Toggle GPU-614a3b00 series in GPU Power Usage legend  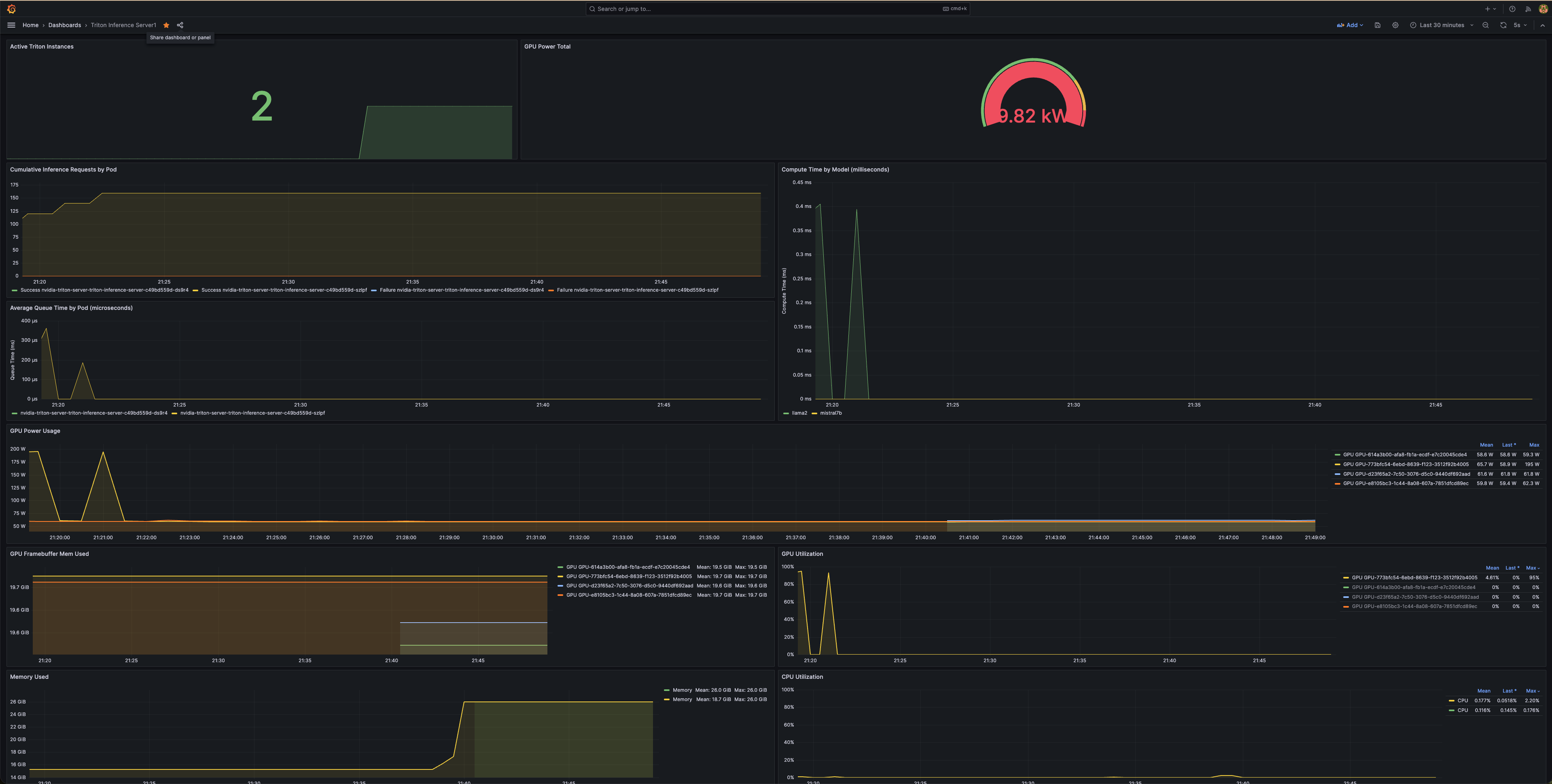1405,455
